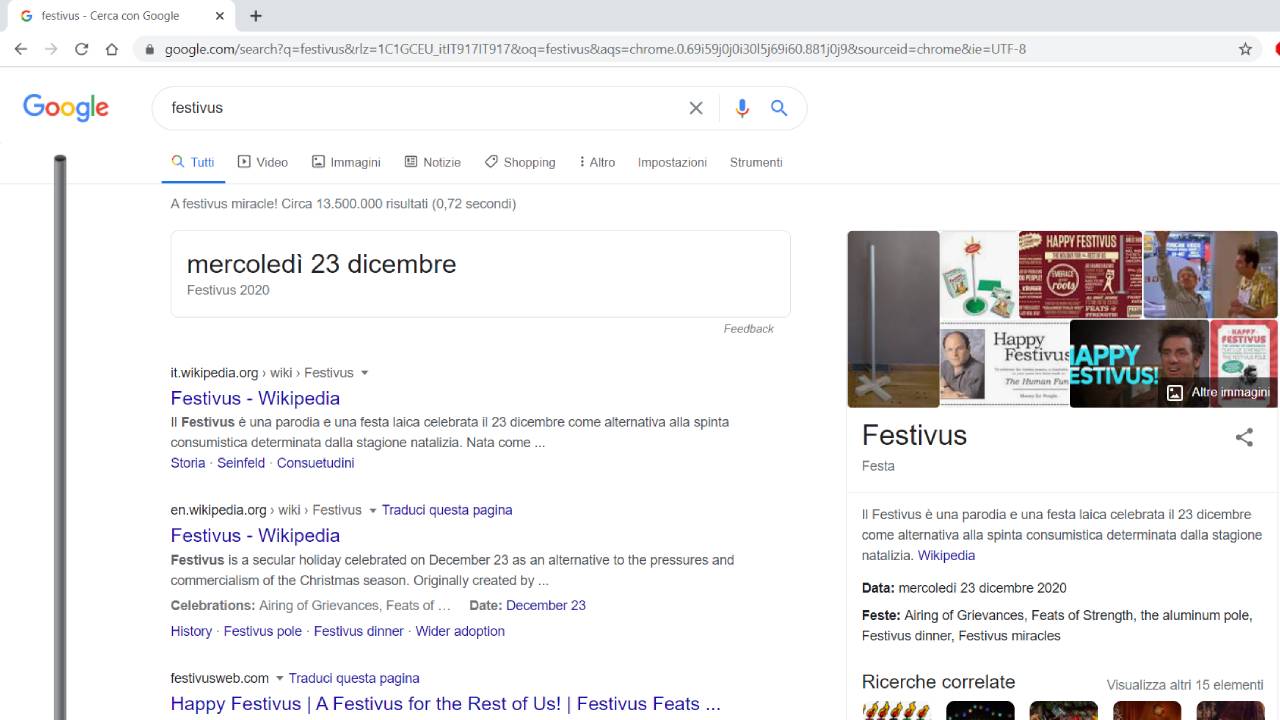This screenshot has width=1280, height=720.
Task: Clear the search box with X icon
Action: (696, 108)
